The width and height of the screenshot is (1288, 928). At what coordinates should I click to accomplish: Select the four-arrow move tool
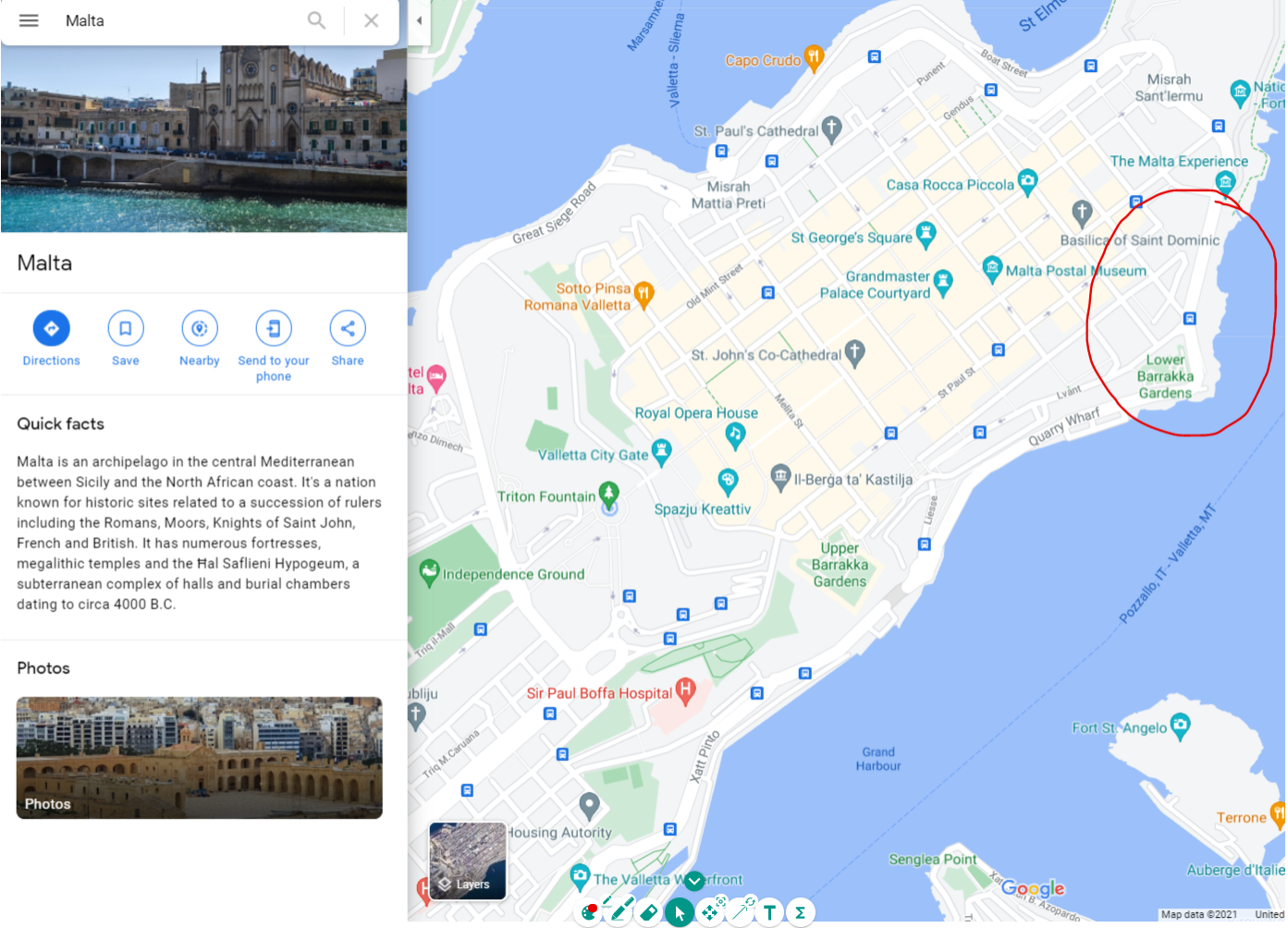click(x=711, y=911)
